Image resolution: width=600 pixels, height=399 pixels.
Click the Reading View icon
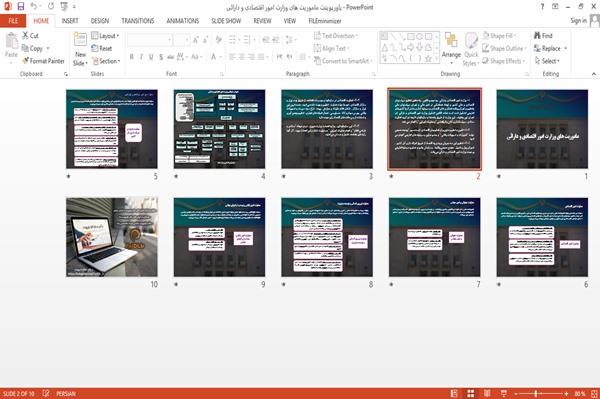coord(487,393)
